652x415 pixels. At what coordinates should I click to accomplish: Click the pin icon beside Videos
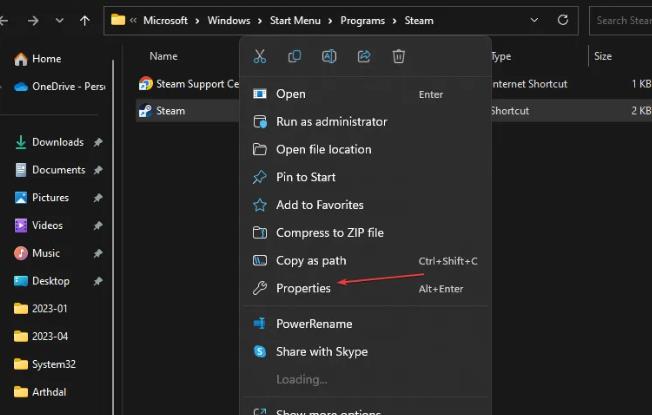click(x=98, y=226)
